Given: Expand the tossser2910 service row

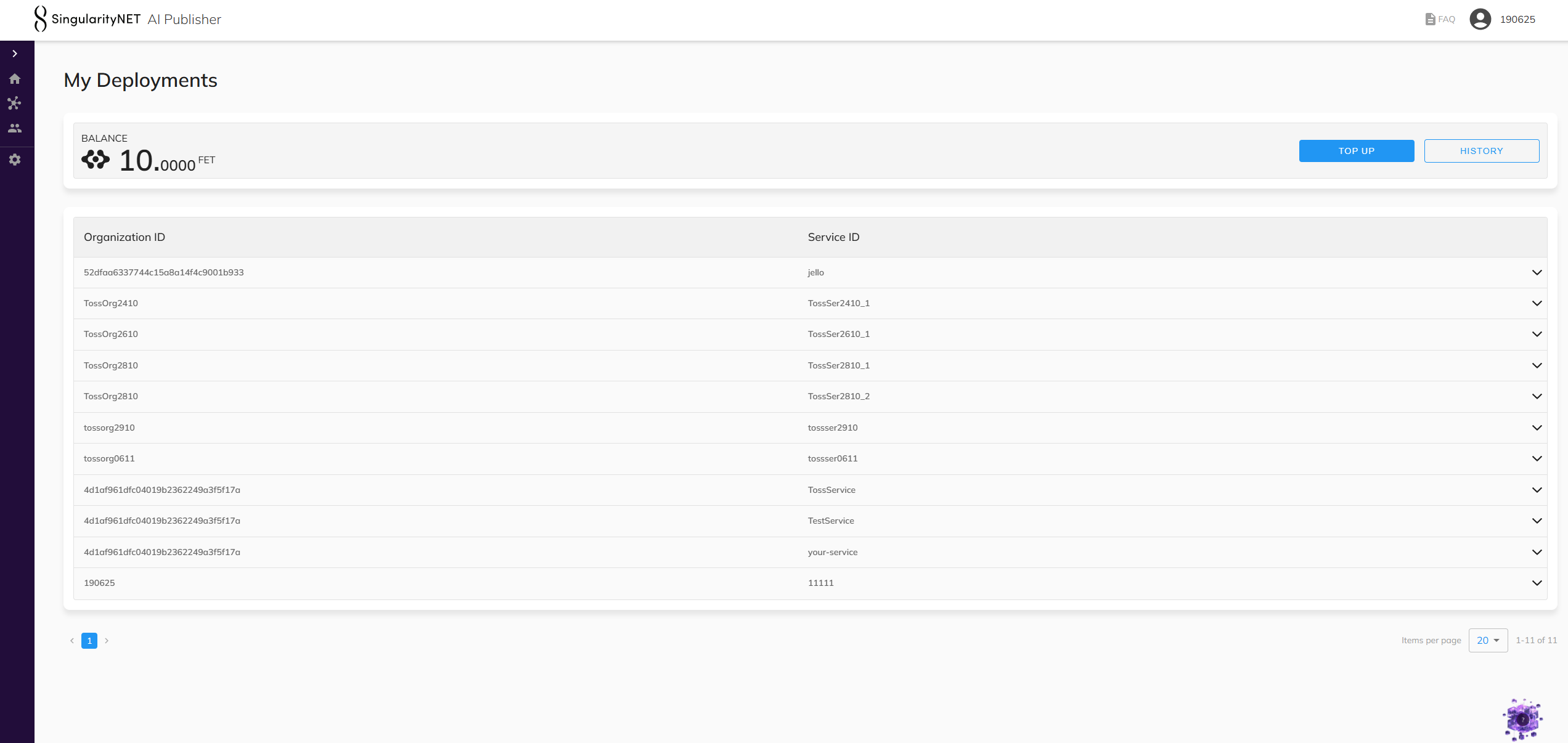Looking at the screenshot, I should 1537,427.
